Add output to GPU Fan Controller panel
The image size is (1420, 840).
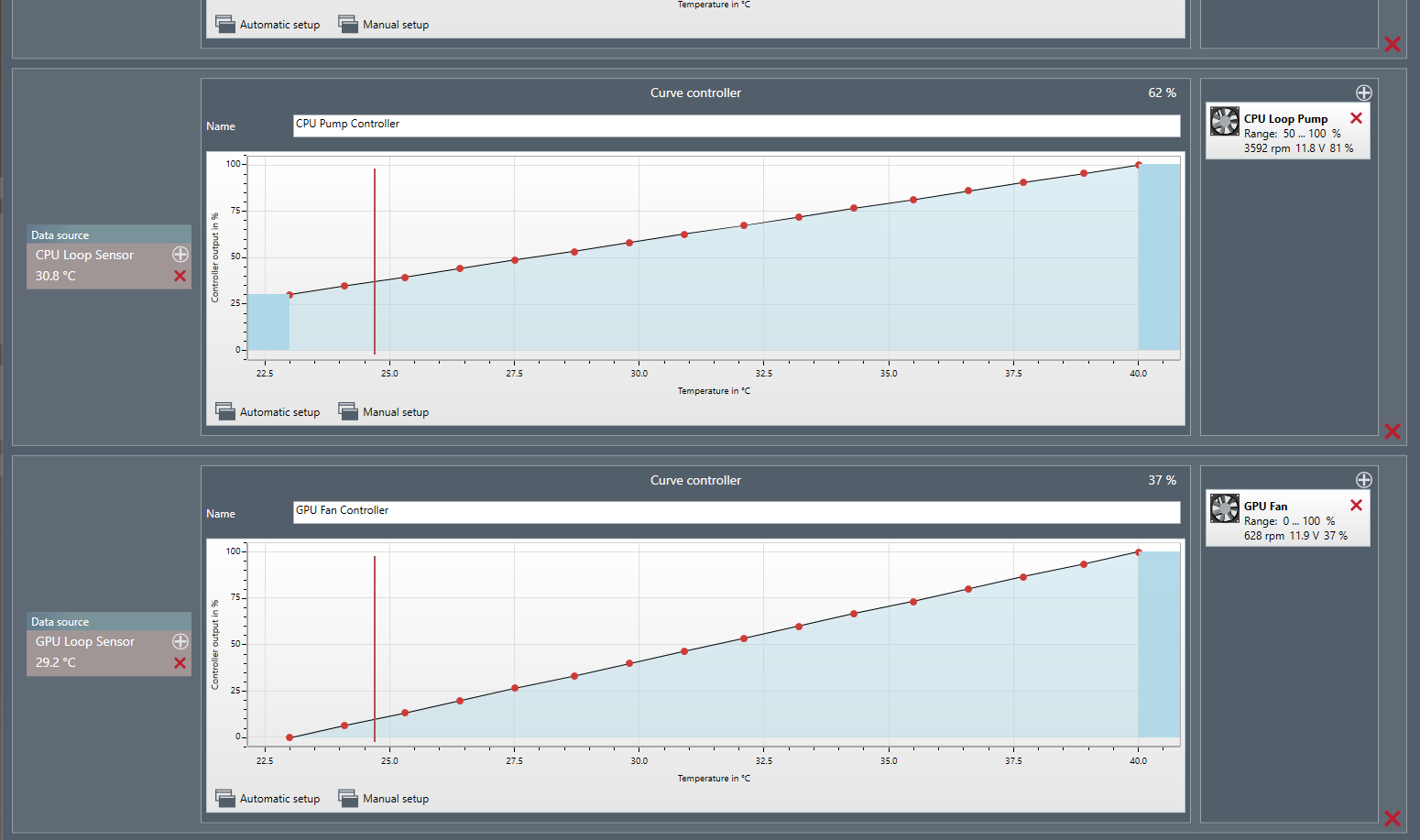[x=1363, y=480]
